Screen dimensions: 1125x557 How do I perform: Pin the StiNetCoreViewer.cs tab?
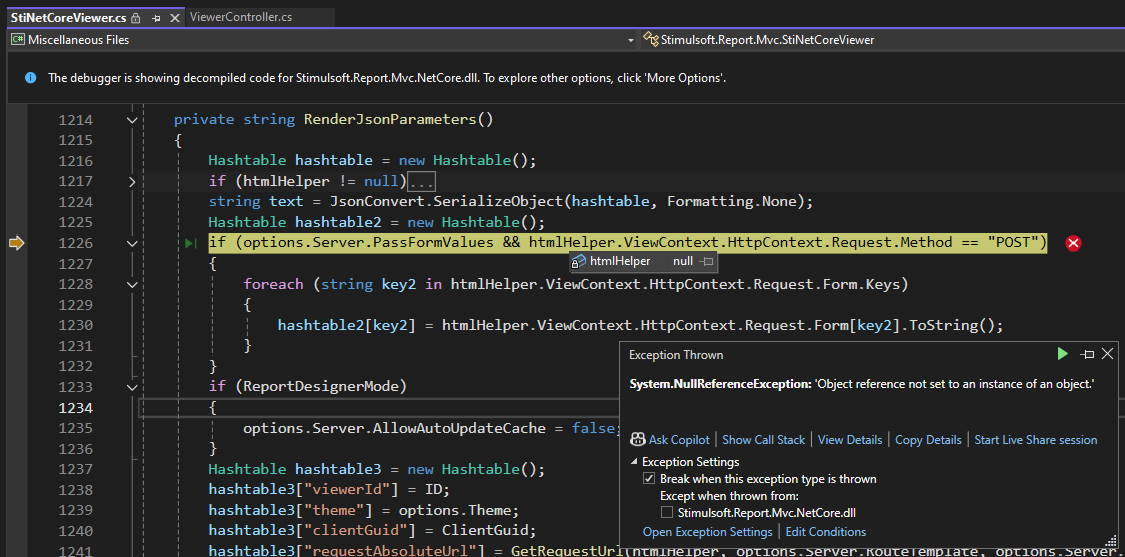tap(156, 18)
